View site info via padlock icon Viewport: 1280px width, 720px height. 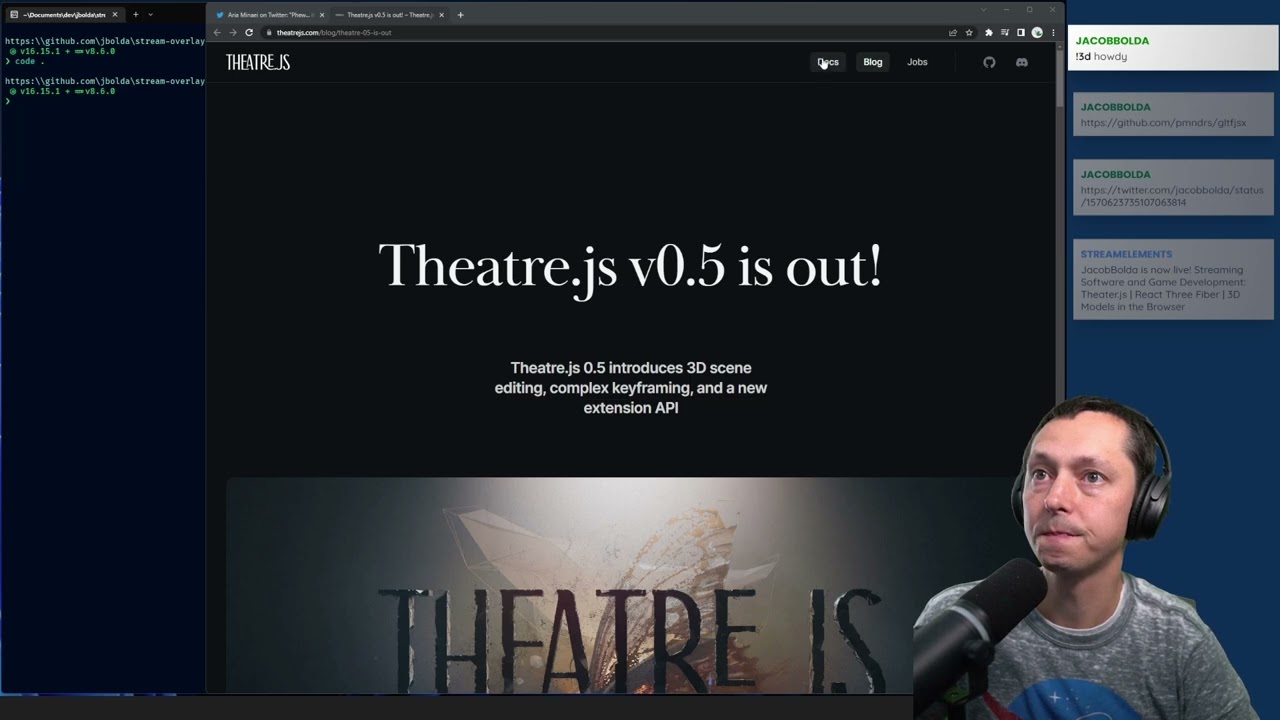269,32
